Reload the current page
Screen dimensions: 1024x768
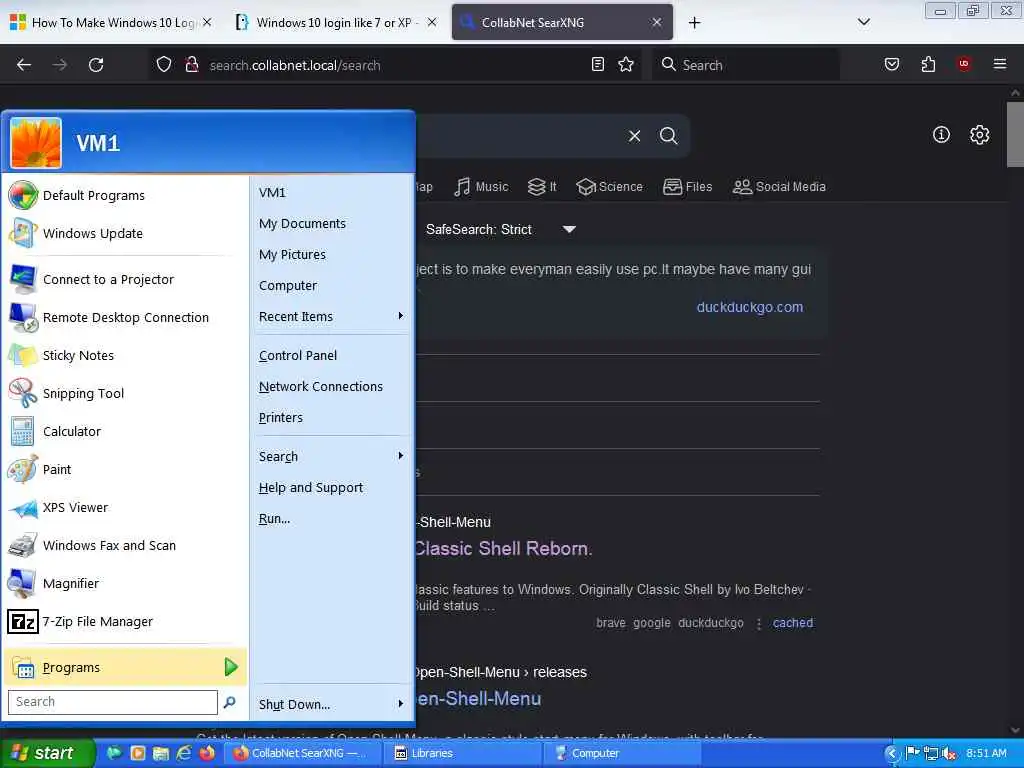96,65
